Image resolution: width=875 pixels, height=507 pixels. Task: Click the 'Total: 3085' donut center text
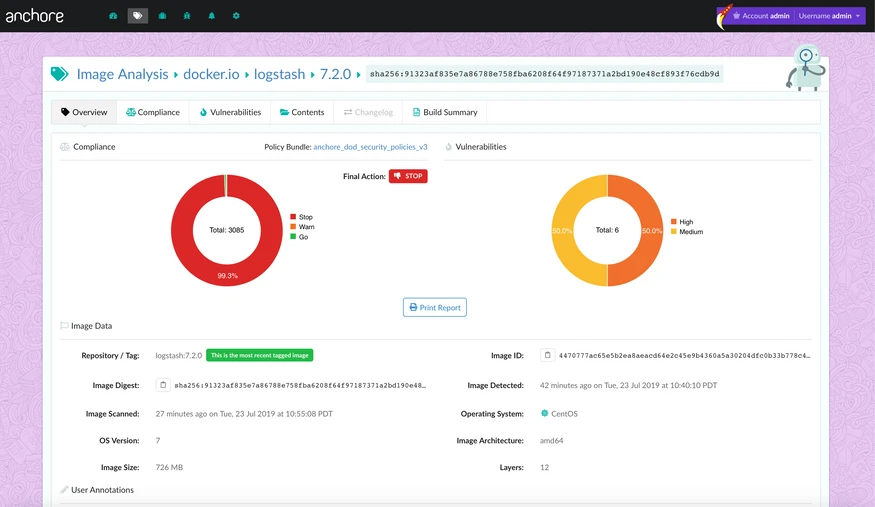pos(227,230)
